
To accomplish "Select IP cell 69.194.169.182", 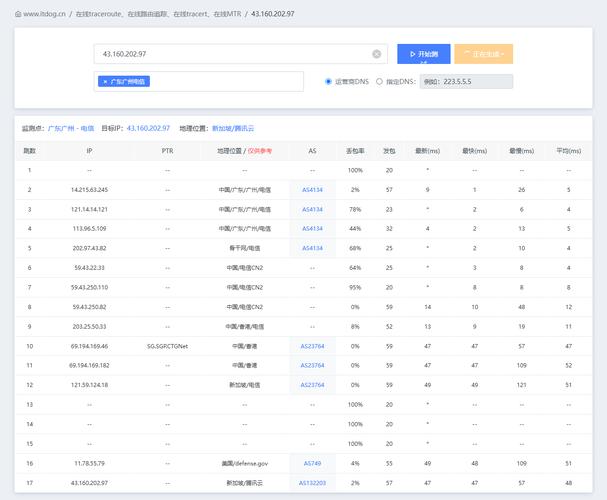I will pyautogui.click(x=89, y=365).
